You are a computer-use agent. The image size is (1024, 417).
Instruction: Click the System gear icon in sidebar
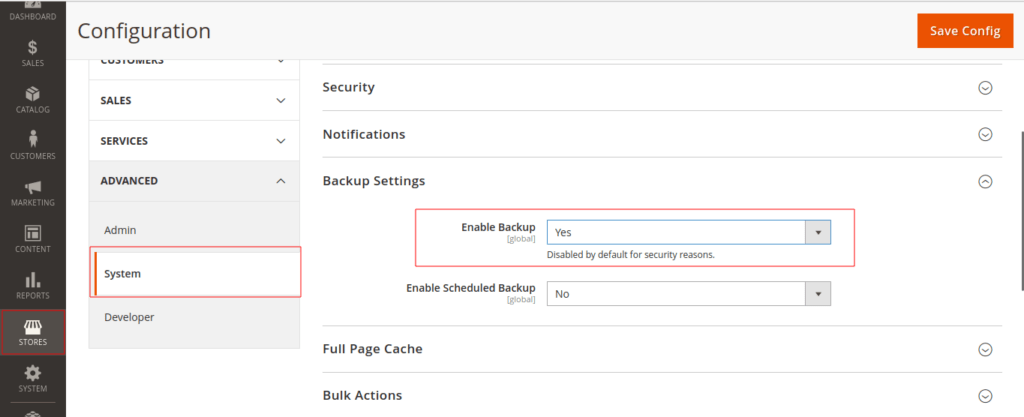[x=33, y=374]
